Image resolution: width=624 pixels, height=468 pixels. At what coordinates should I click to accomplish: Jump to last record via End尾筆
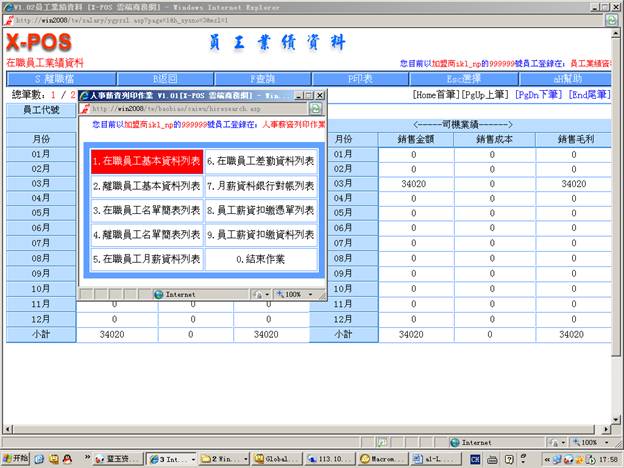point(590,95)
